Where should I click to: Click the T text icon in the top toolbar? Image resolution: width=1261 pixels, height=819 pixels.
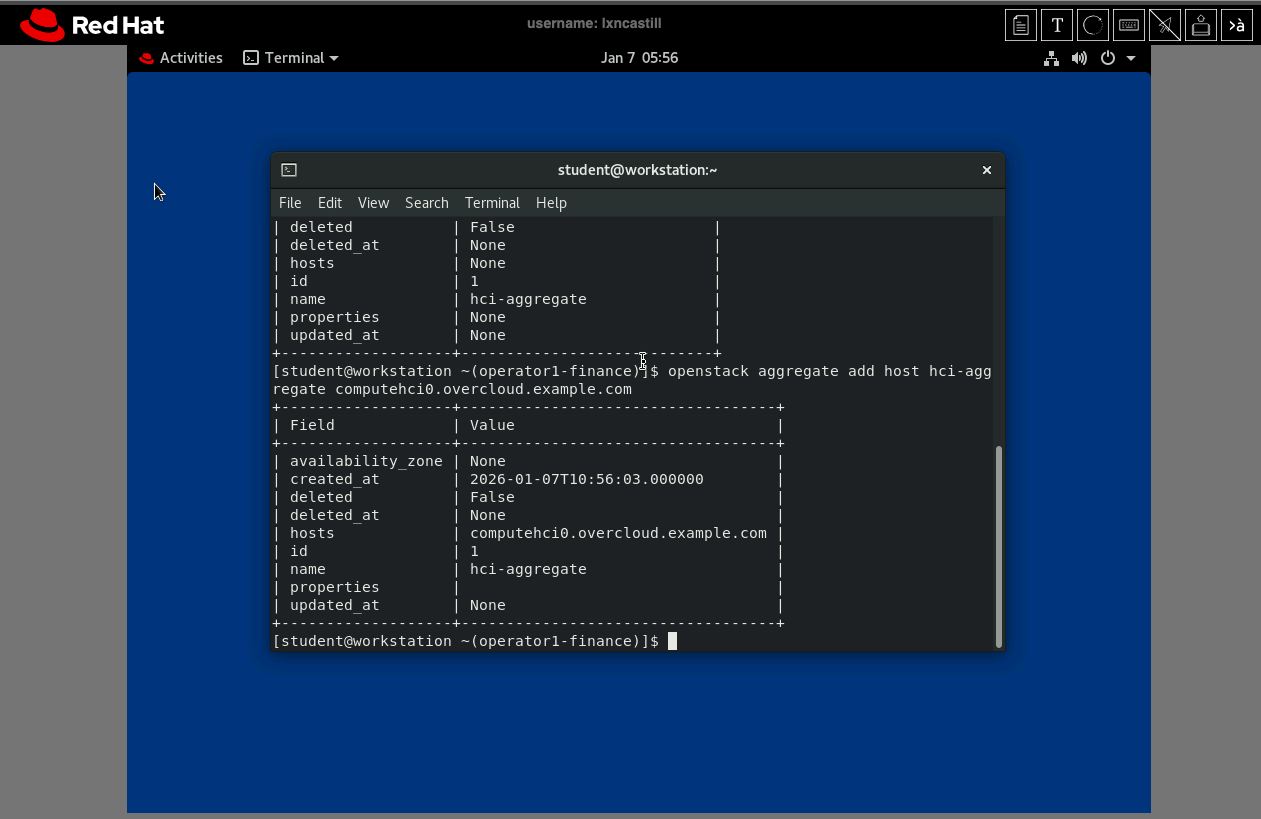[x=1056, y=25]
